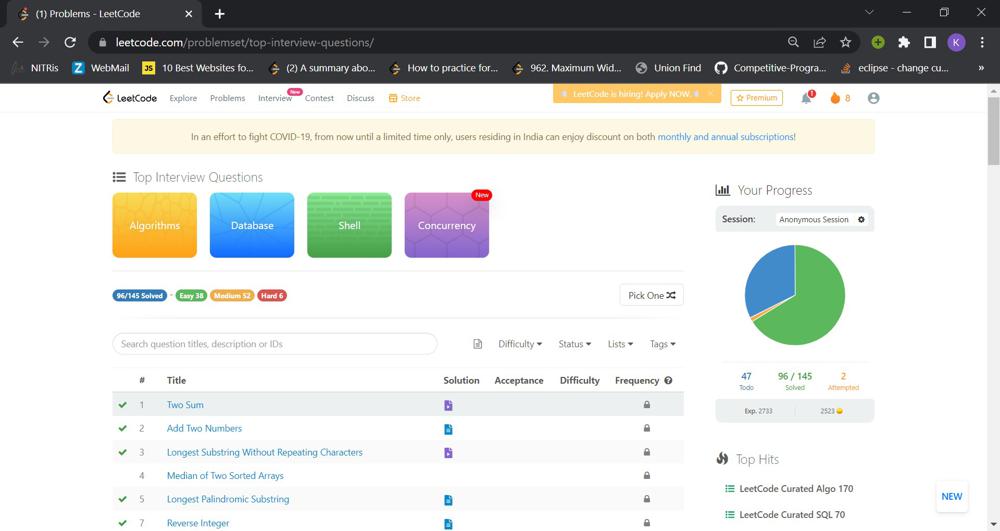Click the Easy 38 green badge
Screen dimensions: 1000x531
tap(191, 295)
